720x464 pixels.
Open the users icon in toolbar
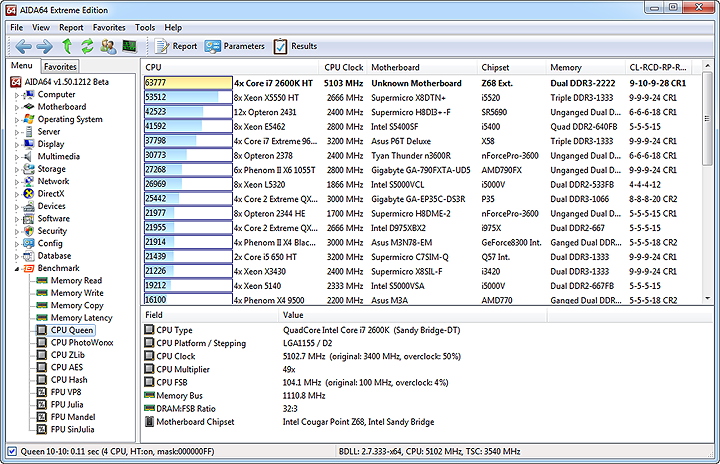[x=108, y=46]
